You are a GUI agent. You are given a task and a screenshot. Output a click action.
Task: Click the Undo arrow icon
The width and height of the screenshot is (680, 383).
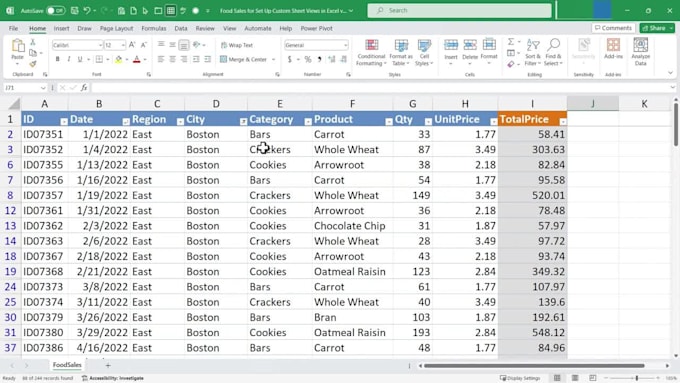coord(87,10)
